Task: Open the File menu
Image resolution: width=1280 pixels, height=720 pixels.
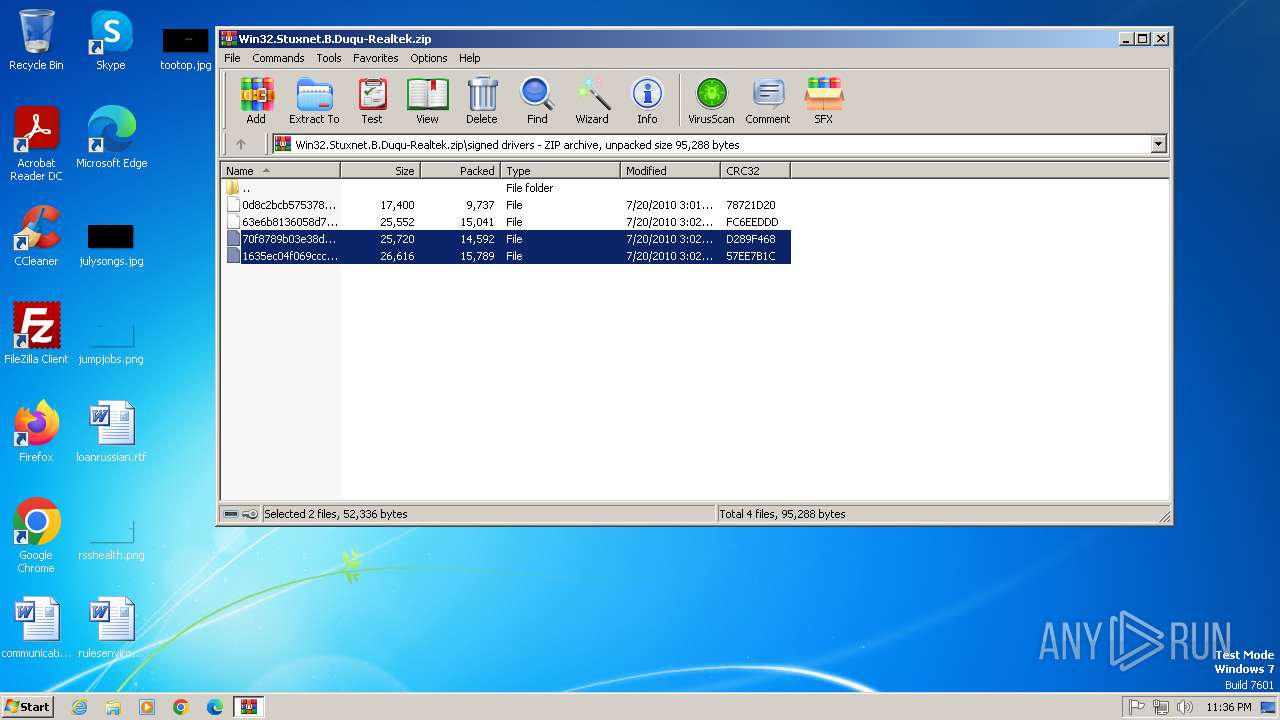Action: (232, 58)
